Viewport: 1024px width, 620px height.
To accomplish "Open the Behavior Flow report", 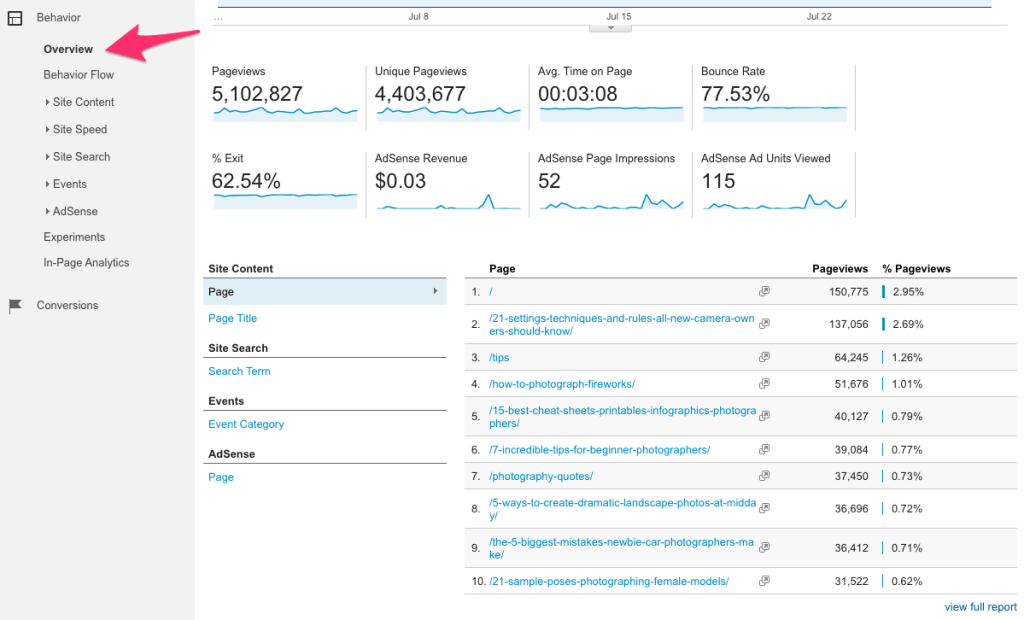I will [x=78, y=74].
